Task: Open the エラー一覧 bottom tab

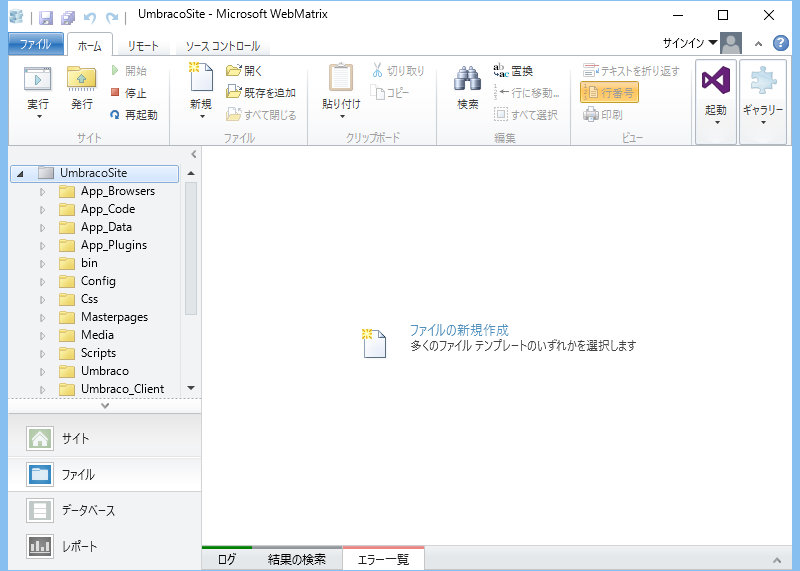Action: coord(383,559)
